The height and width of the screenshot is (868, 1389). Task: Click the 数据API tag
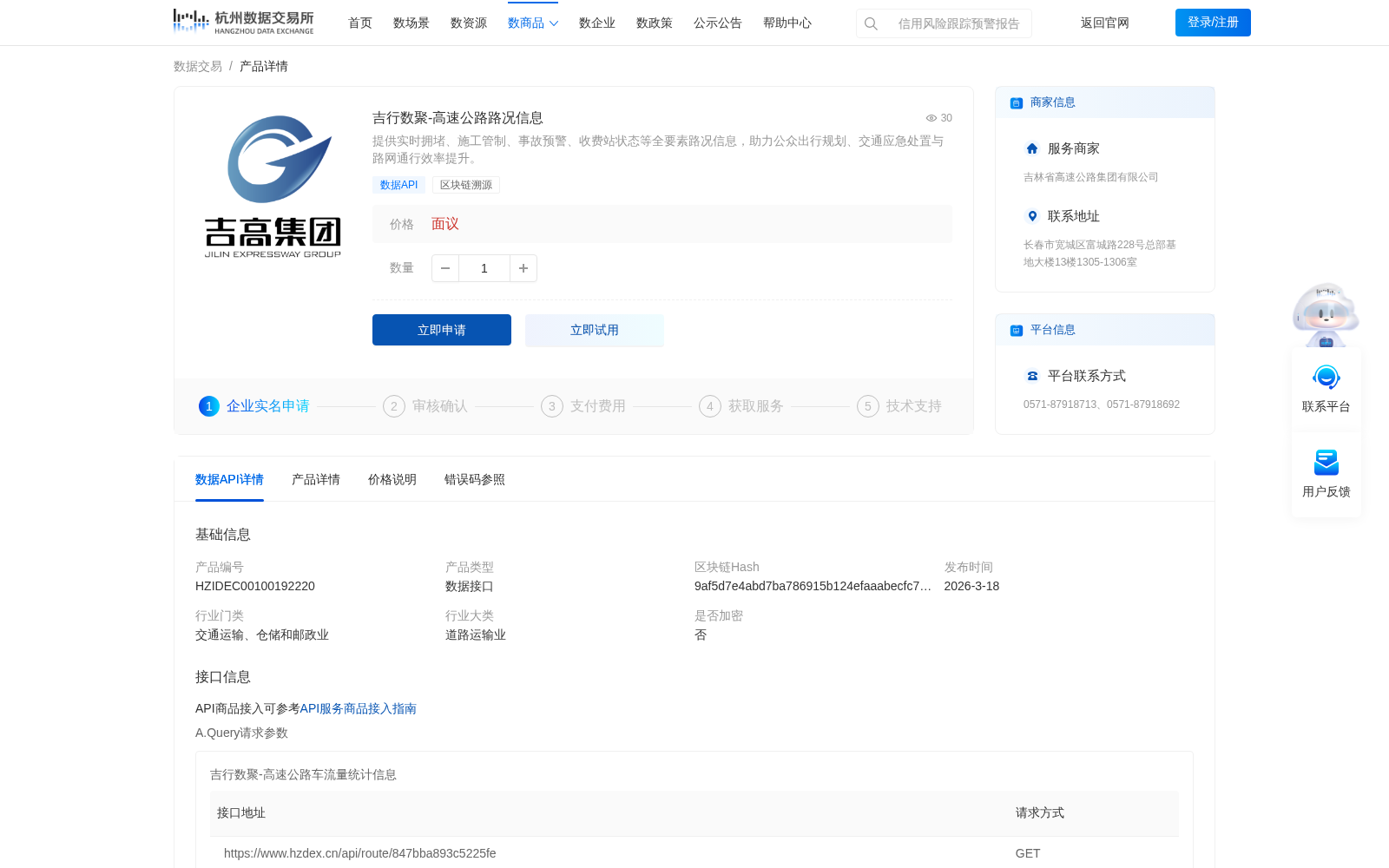pos(399,185)
